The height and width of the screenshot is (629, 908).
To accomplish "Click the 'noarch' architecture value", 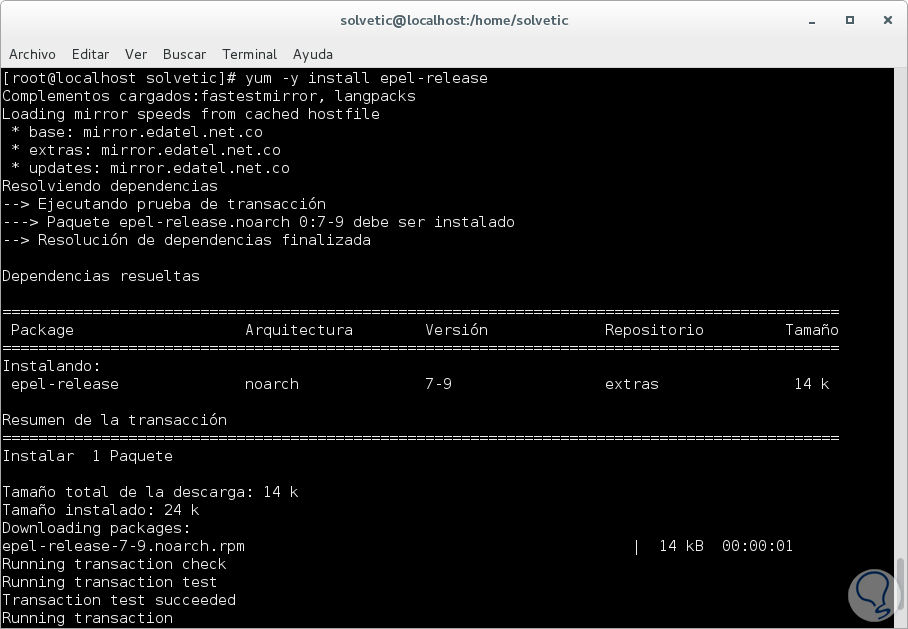I will 272,384.
